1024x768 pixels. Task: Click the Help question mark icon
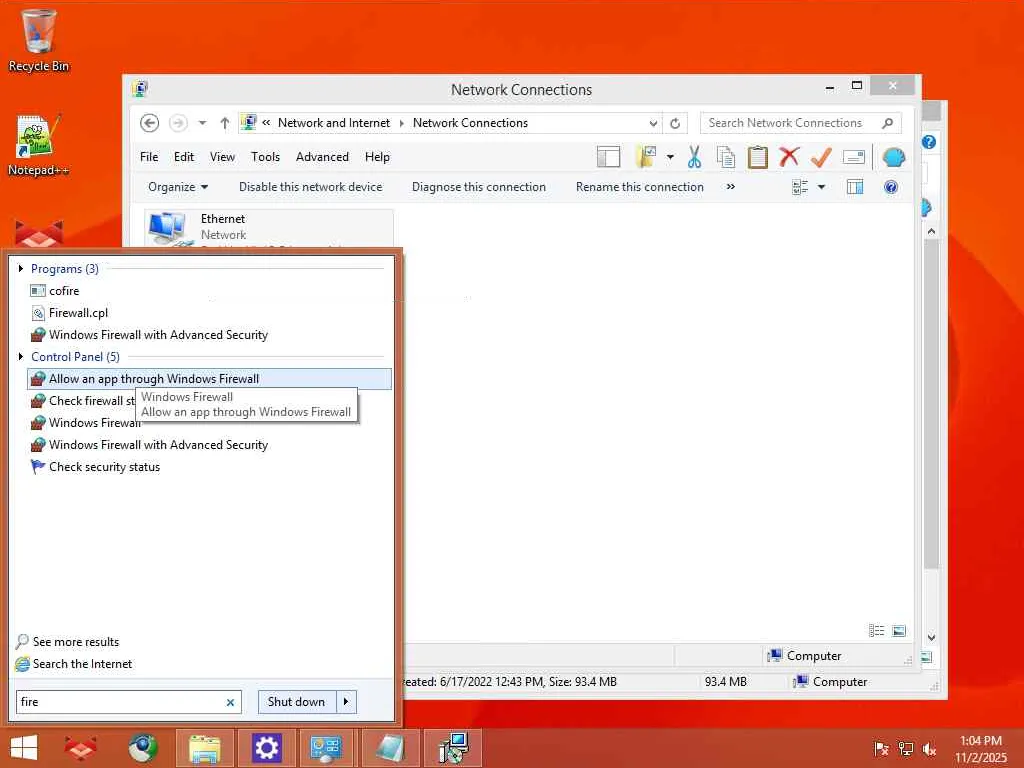click(891, 187)
